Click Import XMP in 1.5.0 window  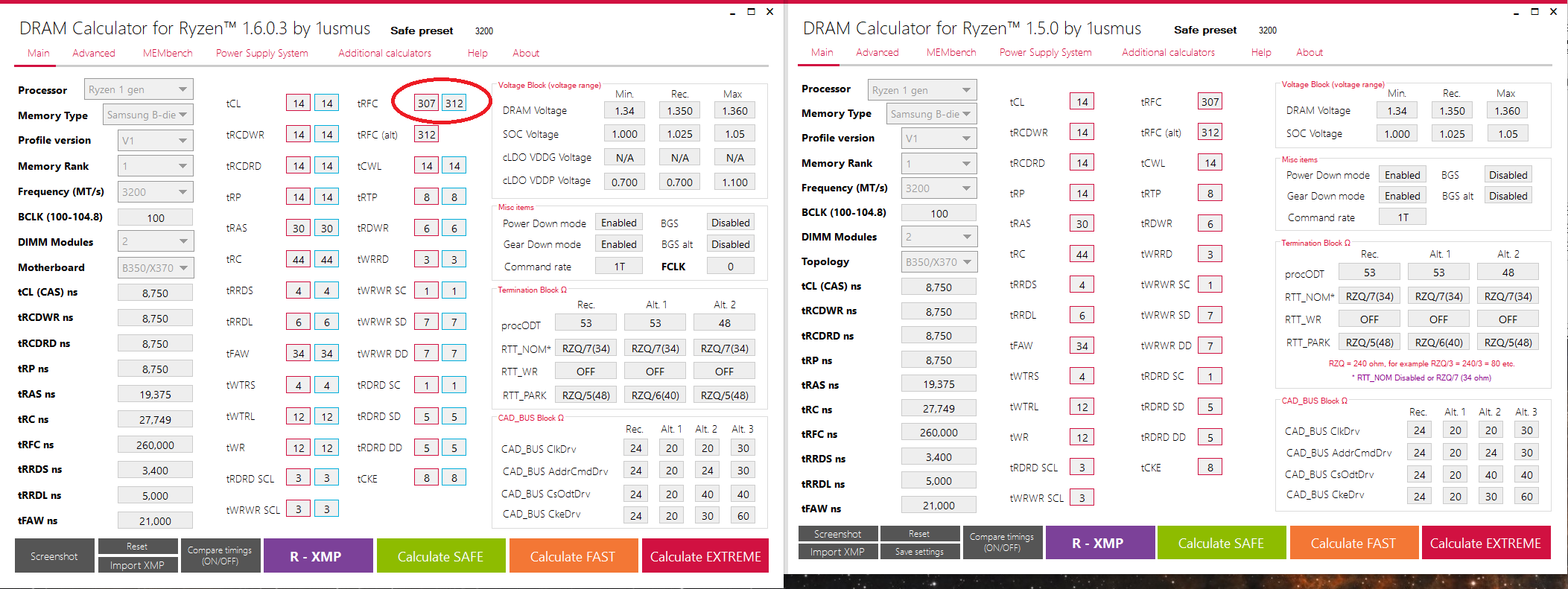pyautogui.click(x=838, y=552)
